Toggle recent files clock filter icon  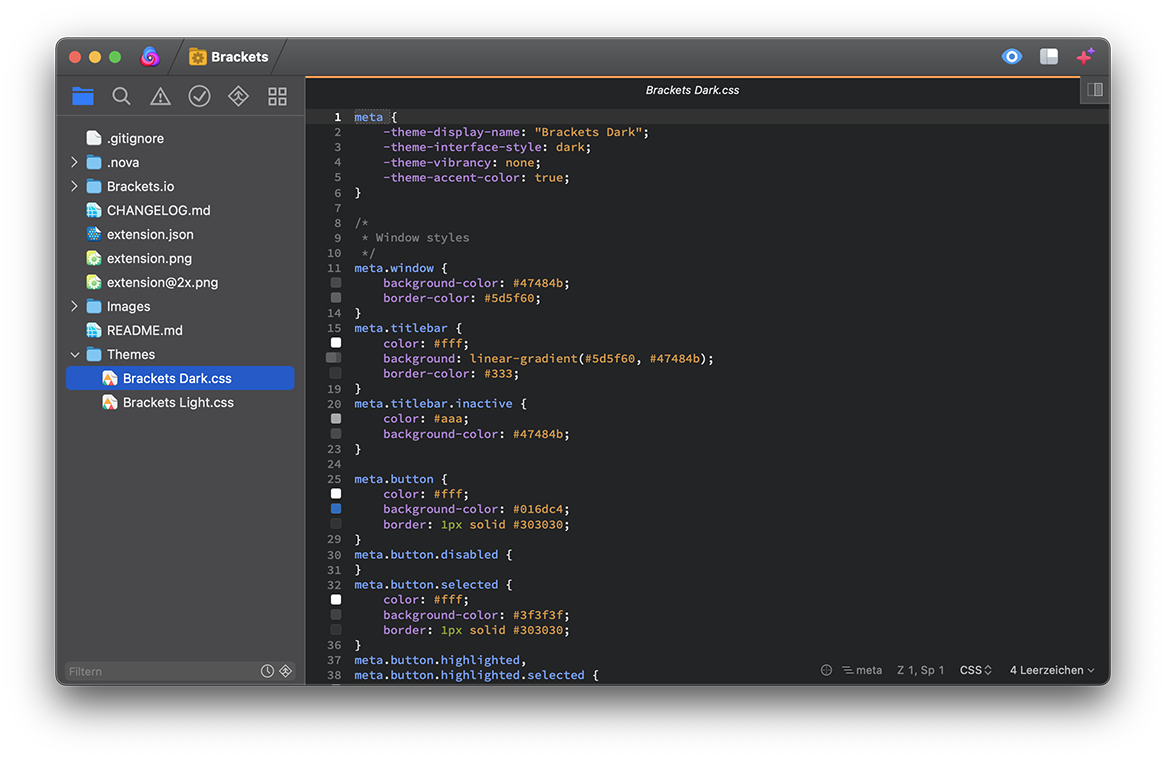click(267, 671)
